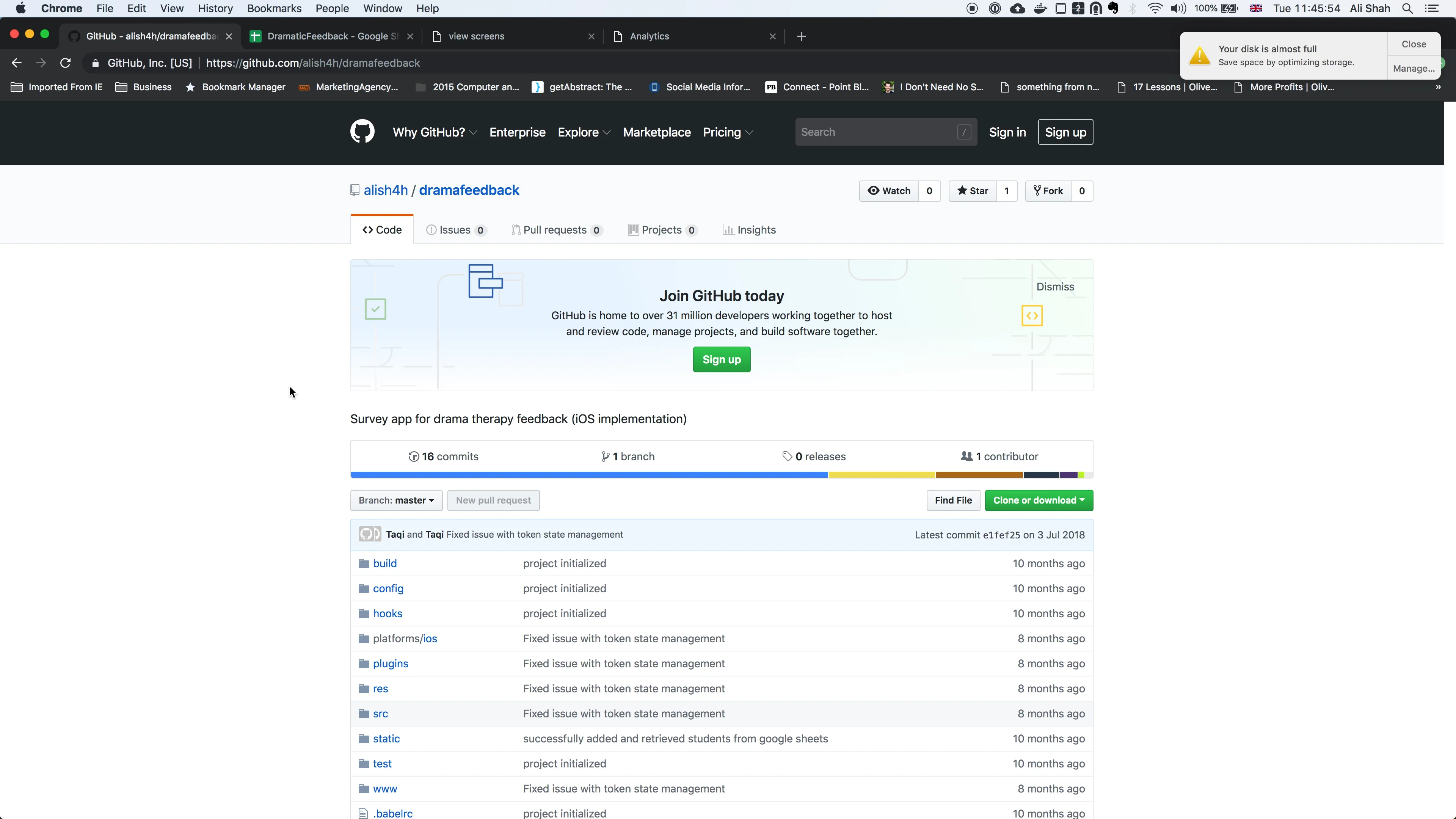Open the alish4h user profile link

click(x=386, y=190)
